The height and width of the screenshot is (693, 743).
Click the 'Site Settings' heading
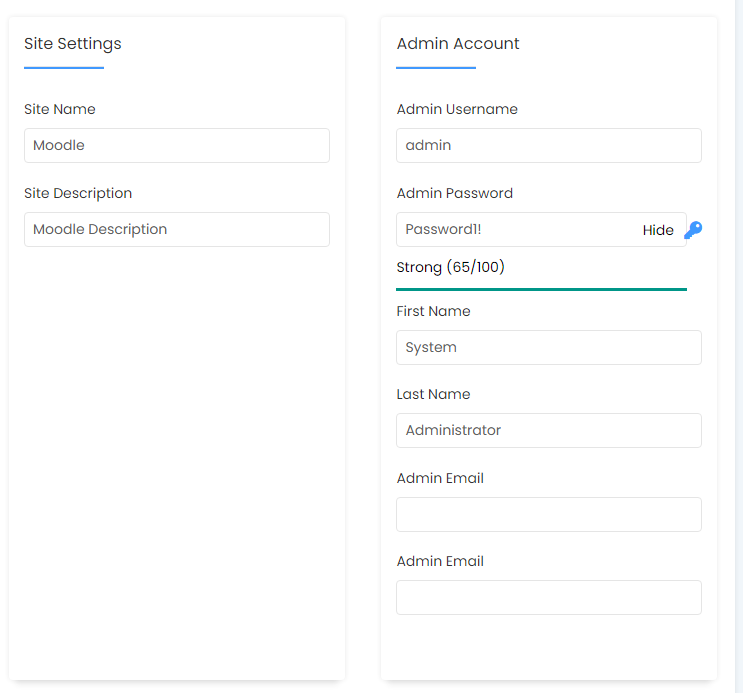point(72,44)
